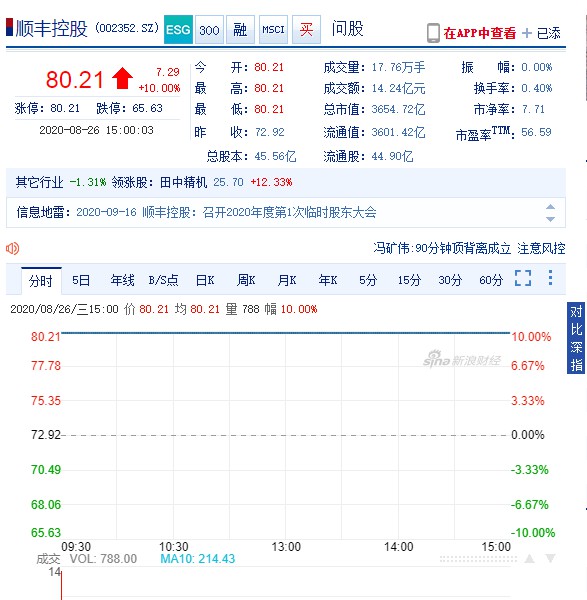This screenshot has width=587, height=600.
Task: Click the gray down triangle near volume chart
Action: [550, 559]
